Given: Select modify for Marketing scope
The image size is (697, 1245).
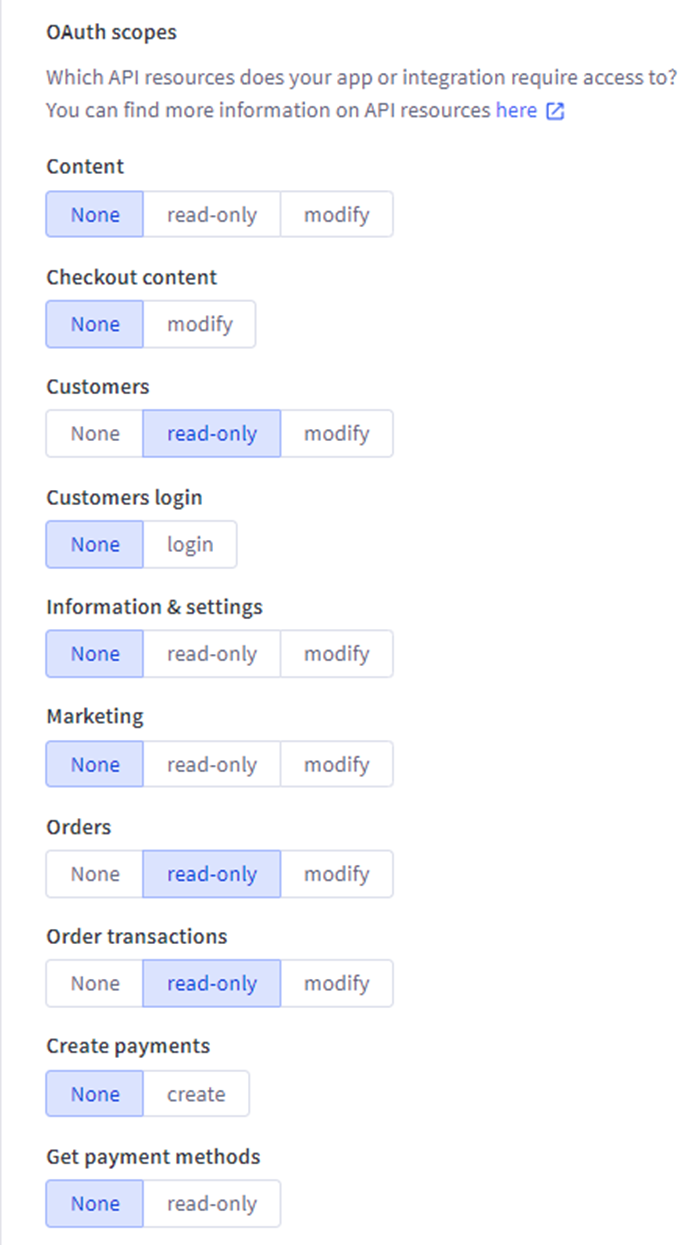Looking at the screenshot, I should point(336,764).
